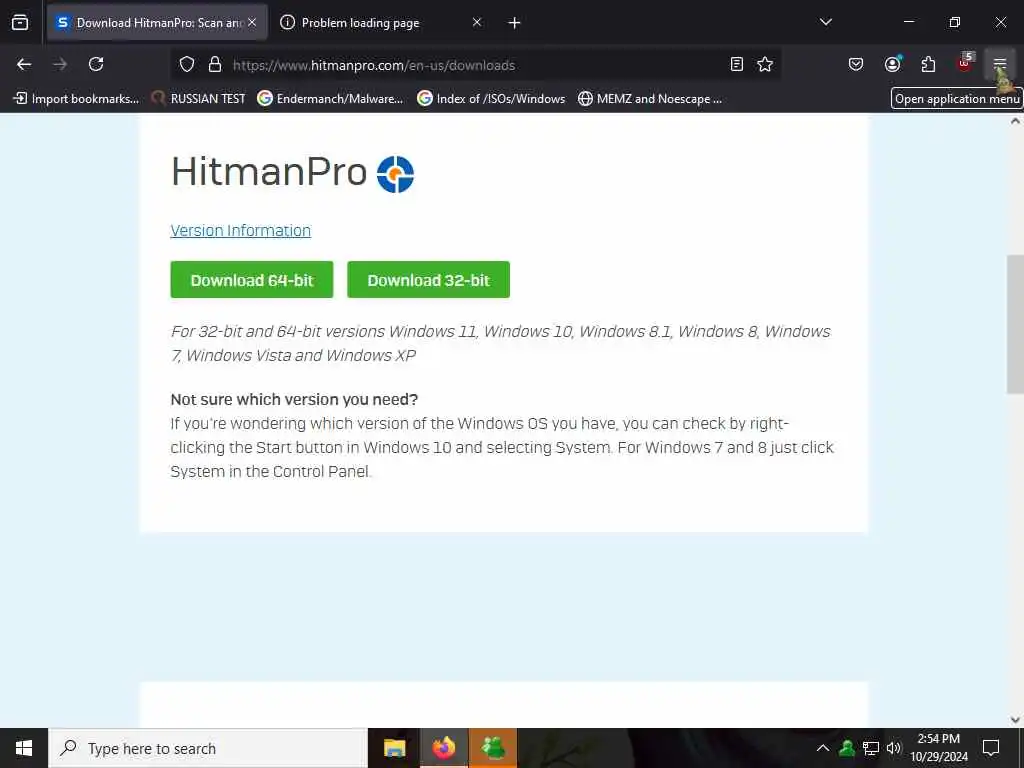Open RUSSIAN TEST bookmark

tap(199, 99)
